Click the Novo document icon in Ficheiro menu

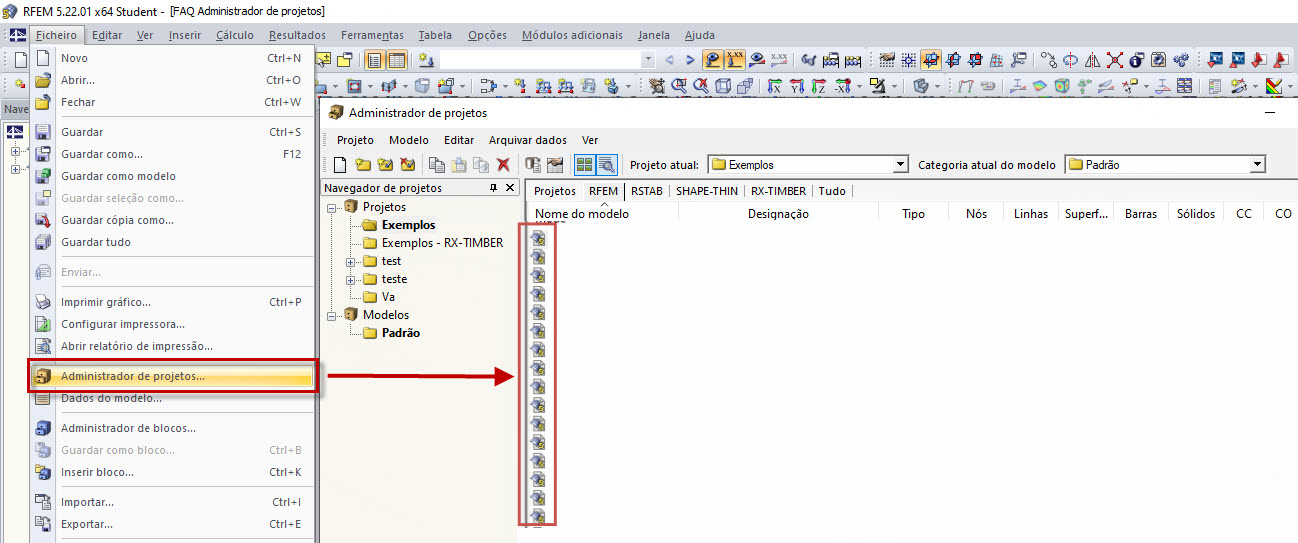tap(43, 58)
